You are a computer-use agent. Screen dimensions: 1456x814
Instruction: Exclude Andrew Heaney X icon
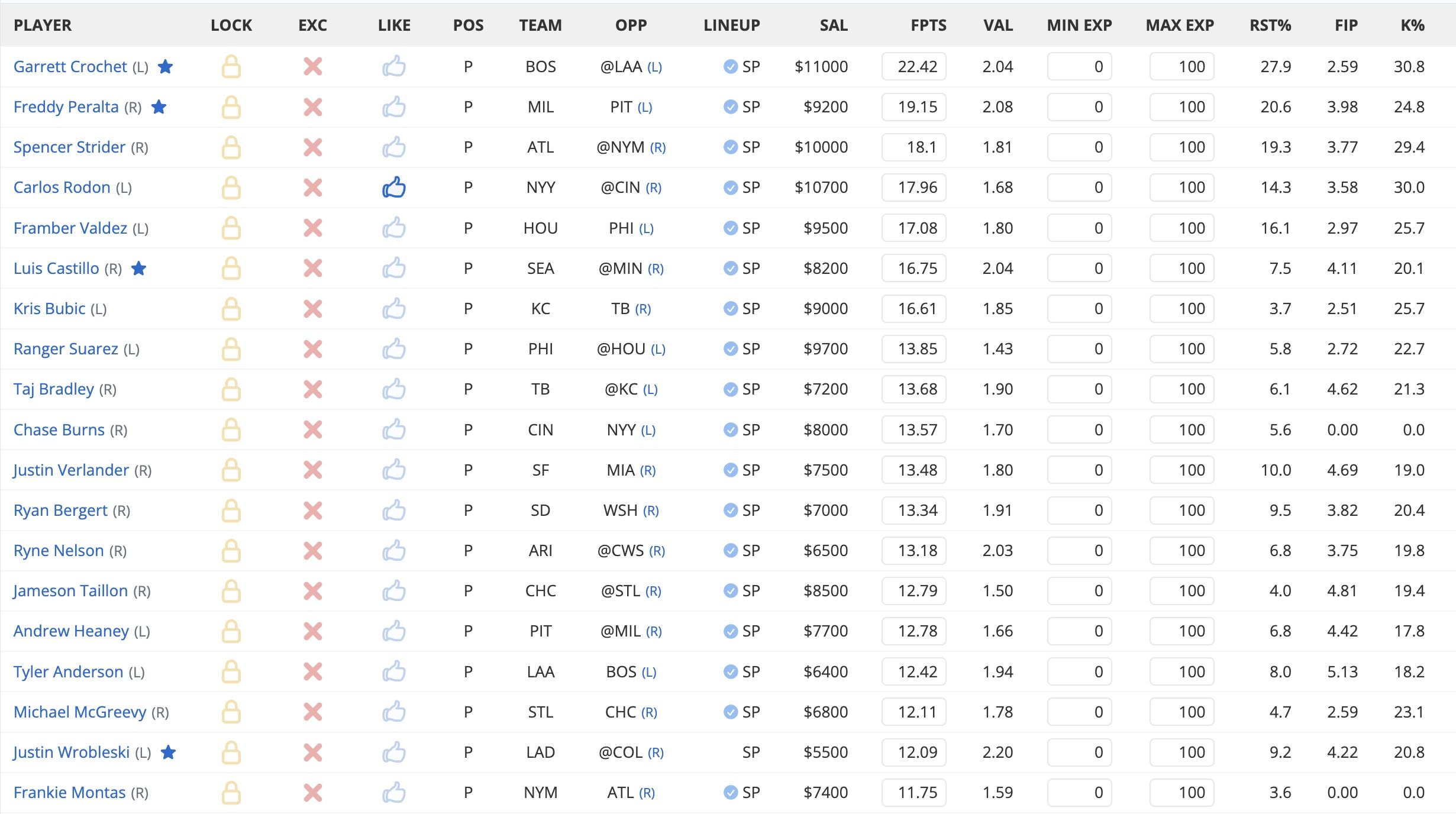click(x=313, y=631)
